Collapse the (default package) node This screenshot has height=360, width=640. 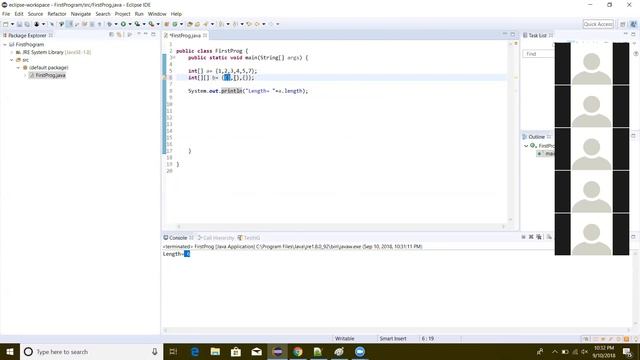click(18, 68)
